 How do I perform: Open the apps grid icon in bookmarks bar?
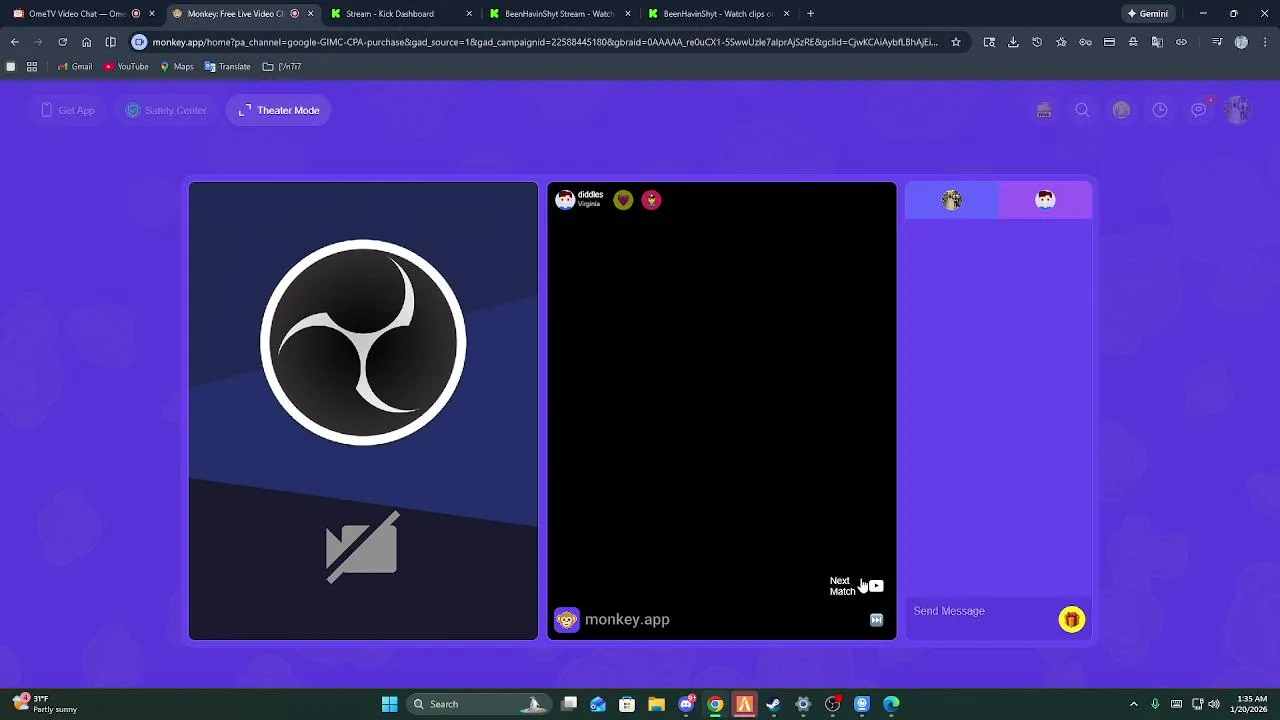click(32, 67)
